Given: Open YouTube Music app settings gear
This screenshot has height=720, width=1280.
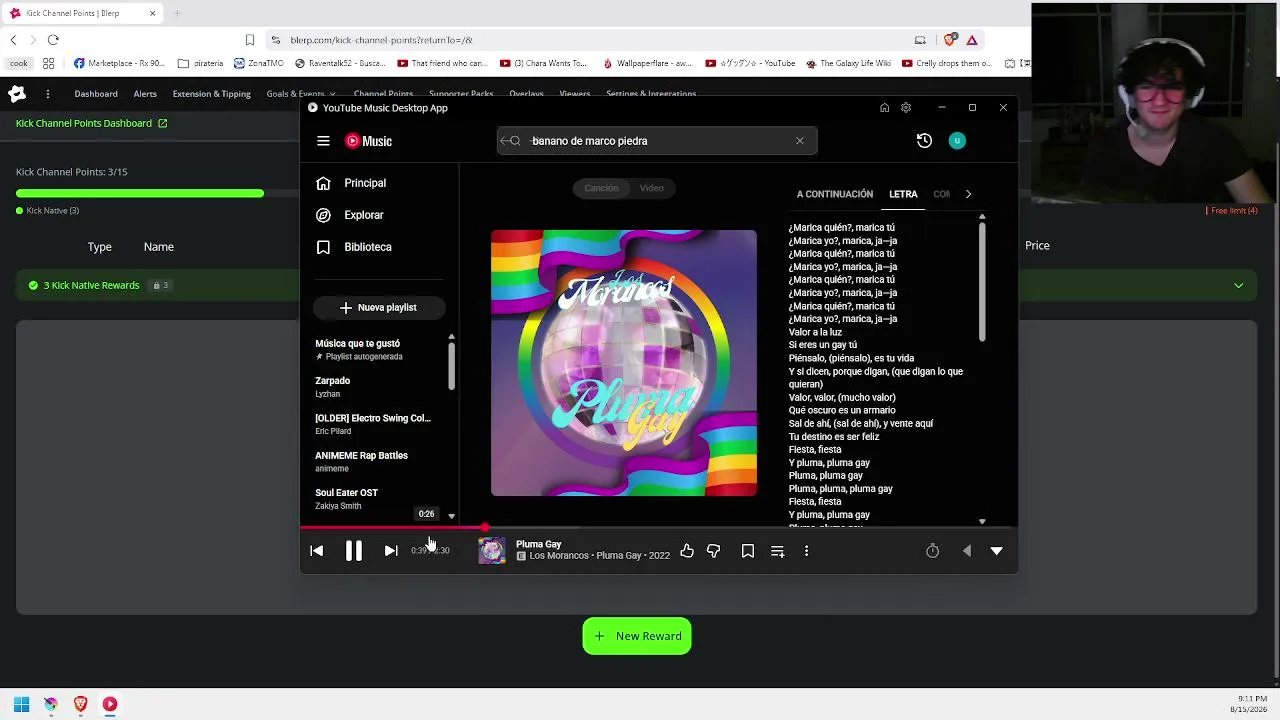Looking at the screenshot, I should click(906, 108).
